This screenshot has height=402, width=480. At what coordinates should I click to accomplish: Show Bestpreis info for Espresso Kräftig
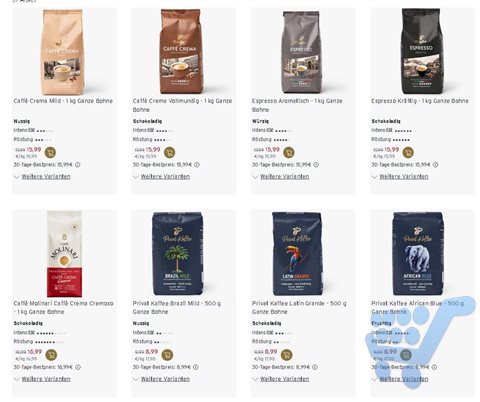(435, 165)
